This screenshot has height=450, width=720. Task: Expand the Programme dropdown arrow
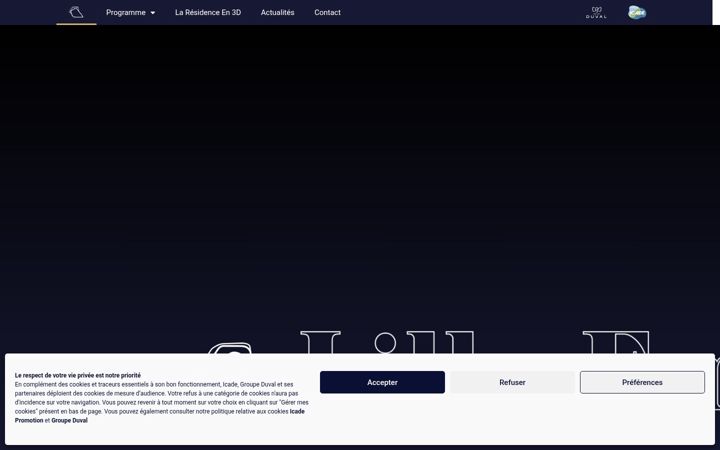tap(153, 13)
